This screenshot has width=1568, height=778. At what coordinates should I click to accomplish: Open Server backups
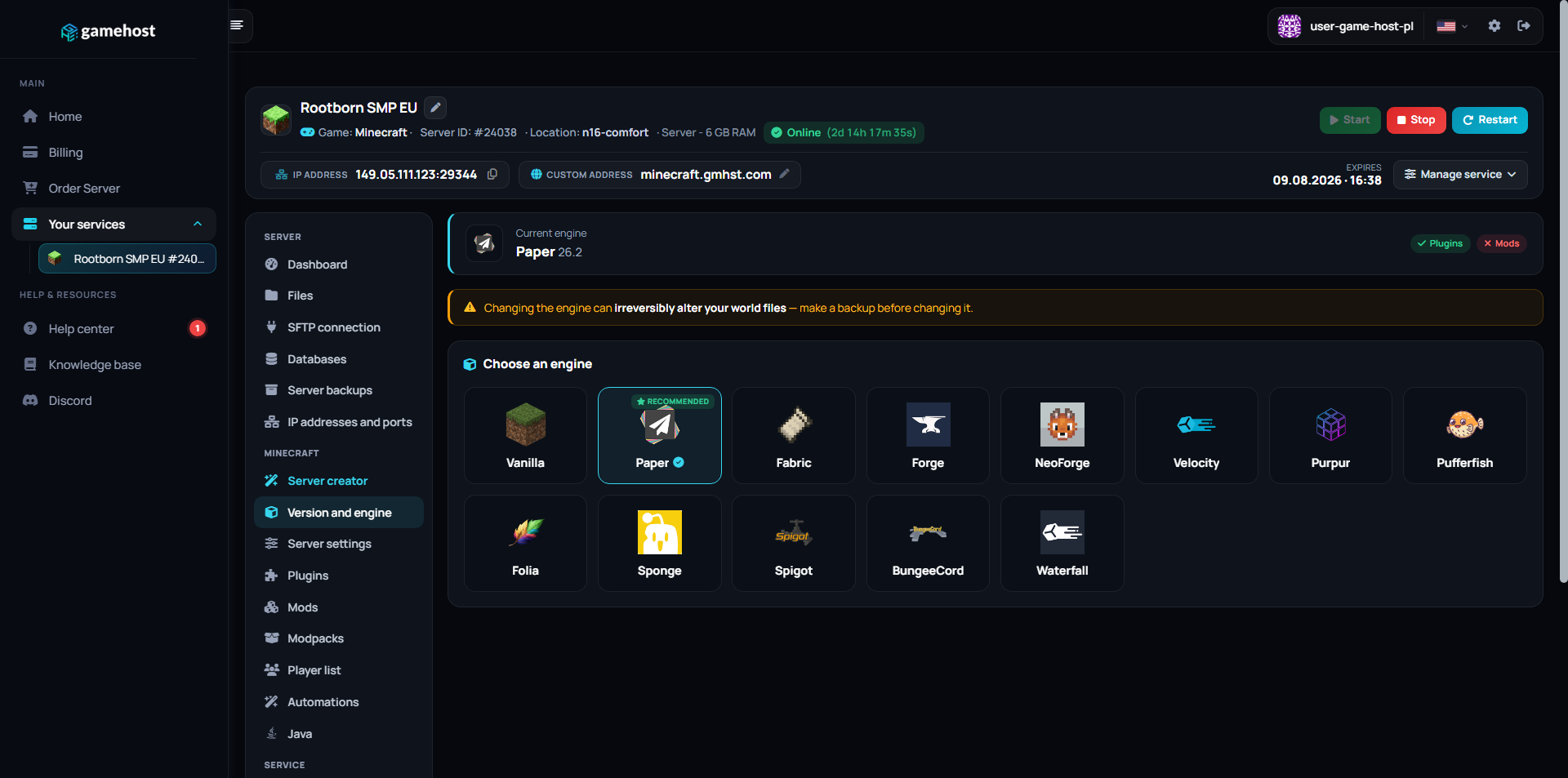click(x=339, y=390)
